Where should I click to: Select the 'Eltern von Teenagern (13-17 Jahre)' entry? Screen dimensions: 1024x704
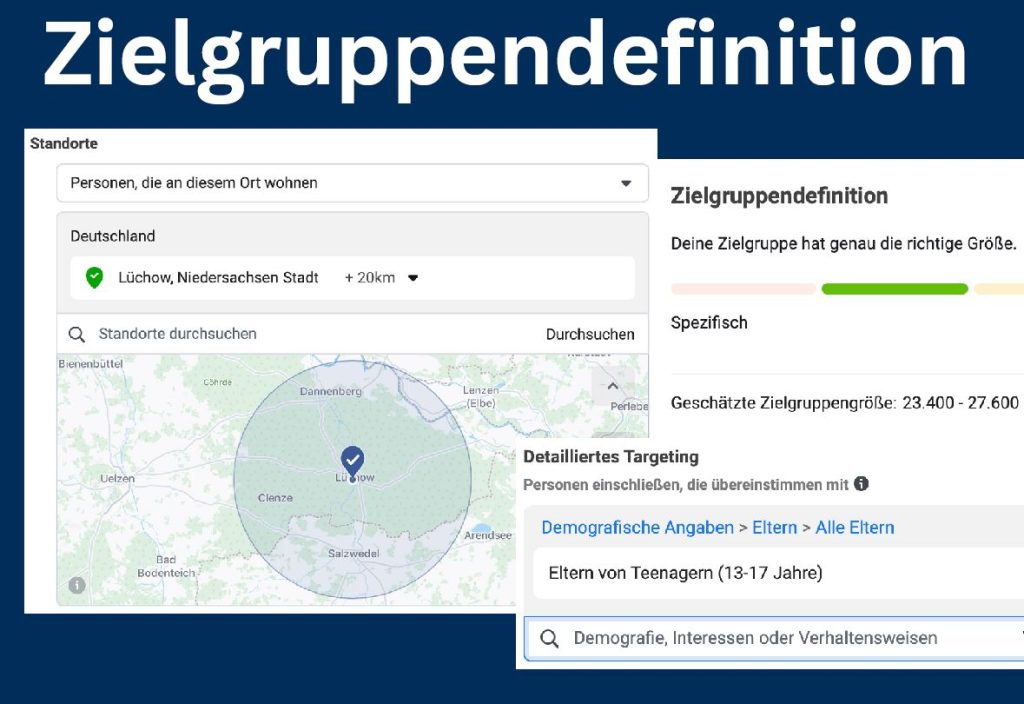point(686,574)
